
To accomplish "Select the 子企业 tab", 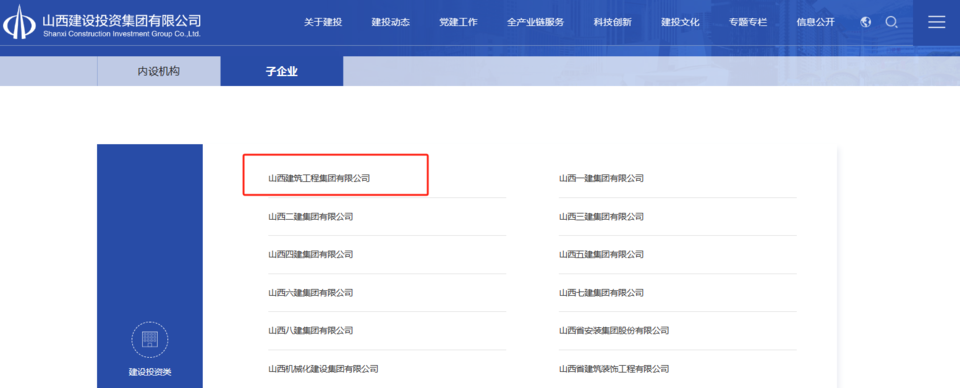I will 282,71.
